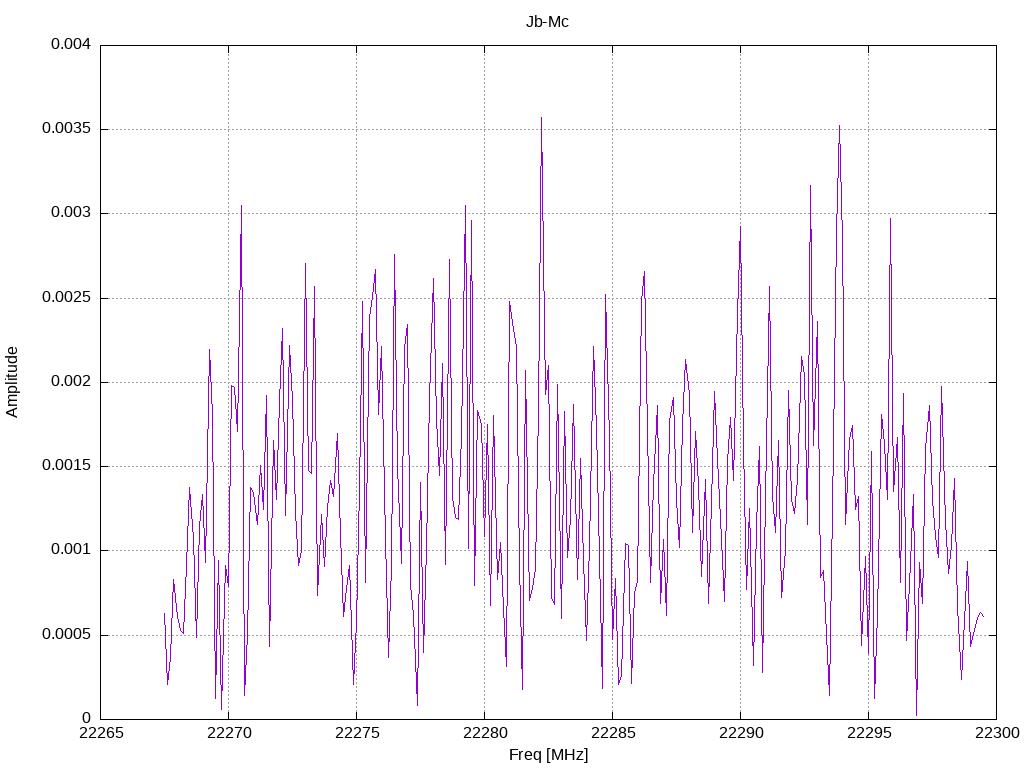Click the x-axis tick label 22295
1024x768 pixels.
869,733
